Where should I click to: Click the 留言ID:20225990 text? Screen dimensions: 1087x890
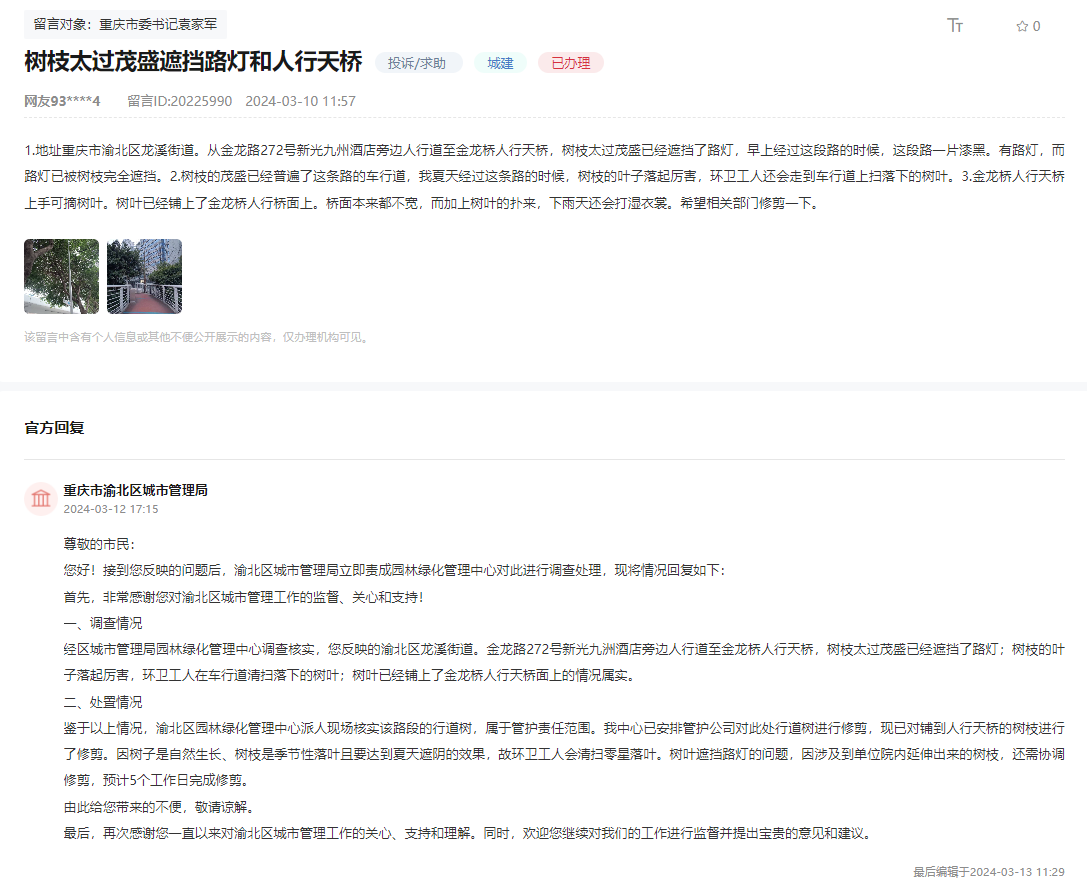(180, 101)
